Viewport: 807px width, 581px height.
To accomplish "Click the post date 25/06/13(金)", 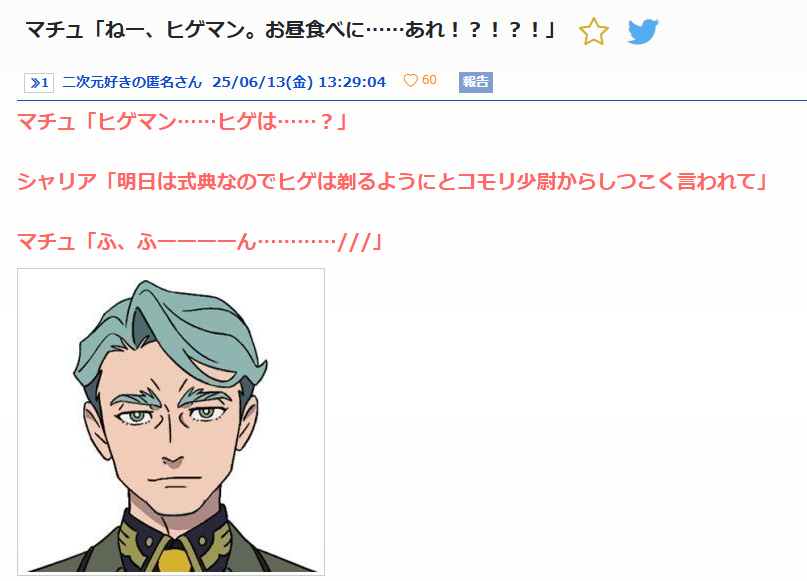I will tap(262, 82).
